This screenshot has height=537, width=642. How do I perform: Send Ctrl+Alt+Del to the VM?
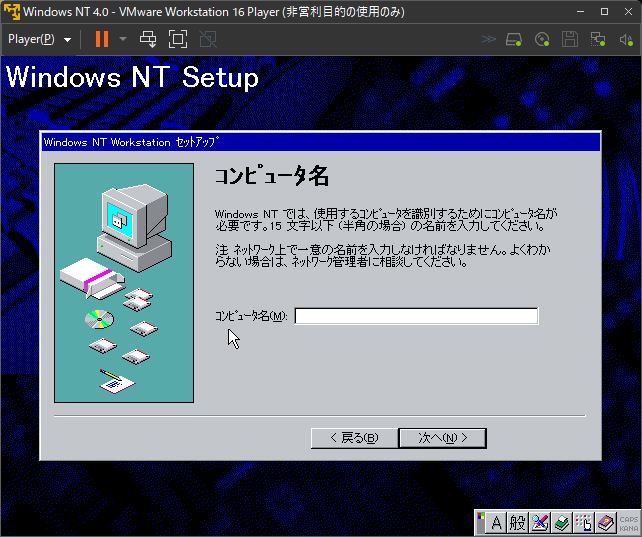[x=148, y=39]
